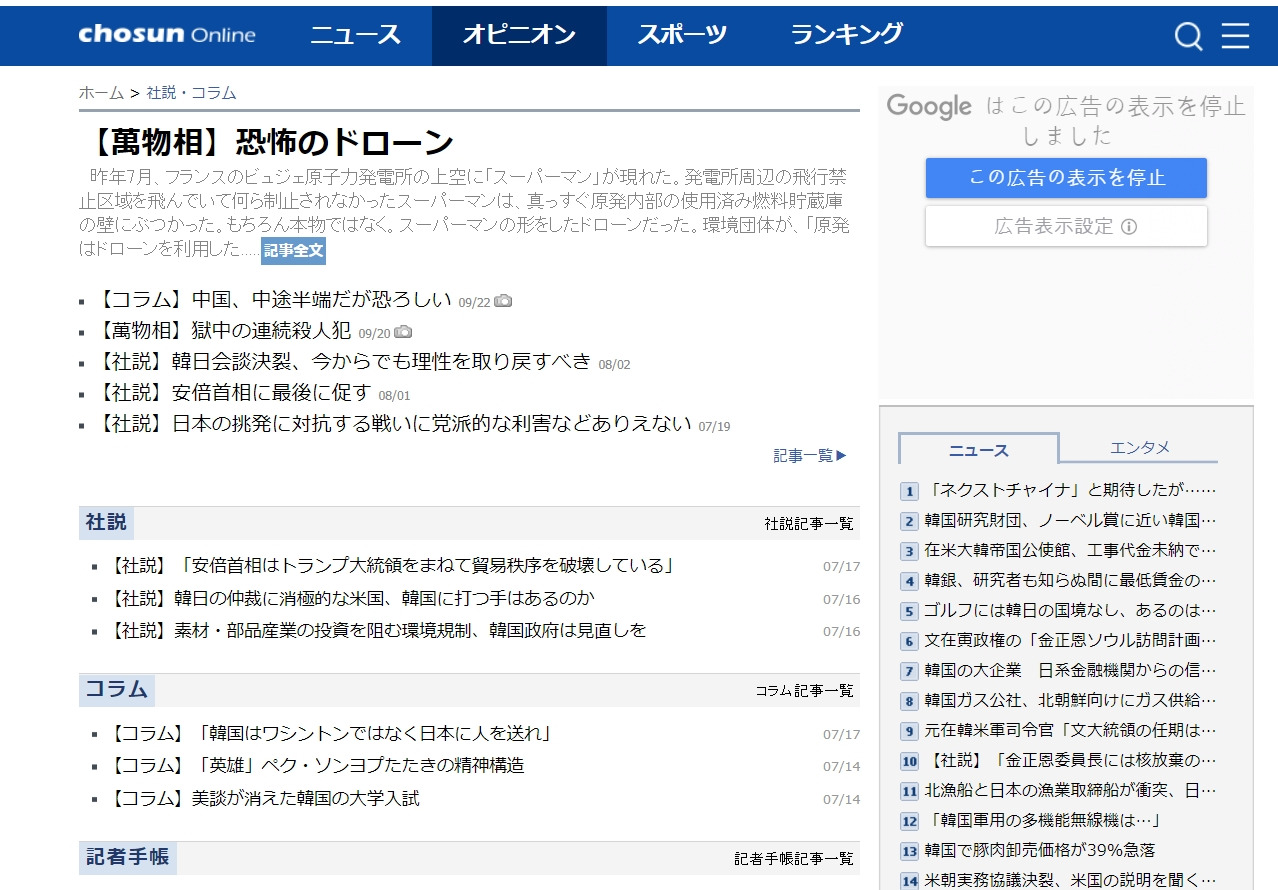This screenshot has height=890, width=1278.
Task: Open the search magnifier icon
Action: (1188, 37)
